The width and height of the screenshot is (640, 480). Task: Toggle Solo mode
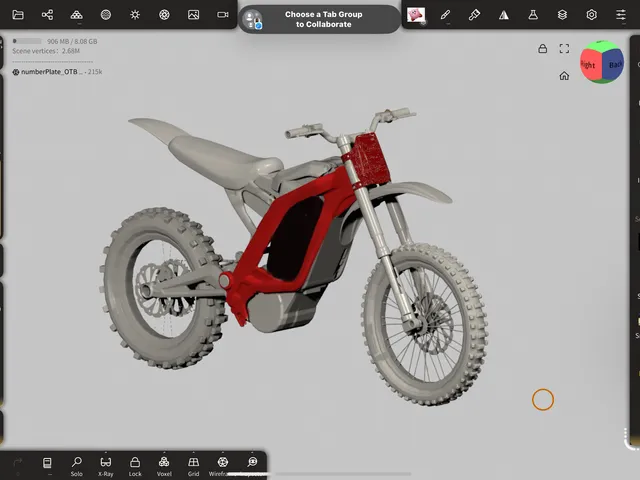coord(77,466)
